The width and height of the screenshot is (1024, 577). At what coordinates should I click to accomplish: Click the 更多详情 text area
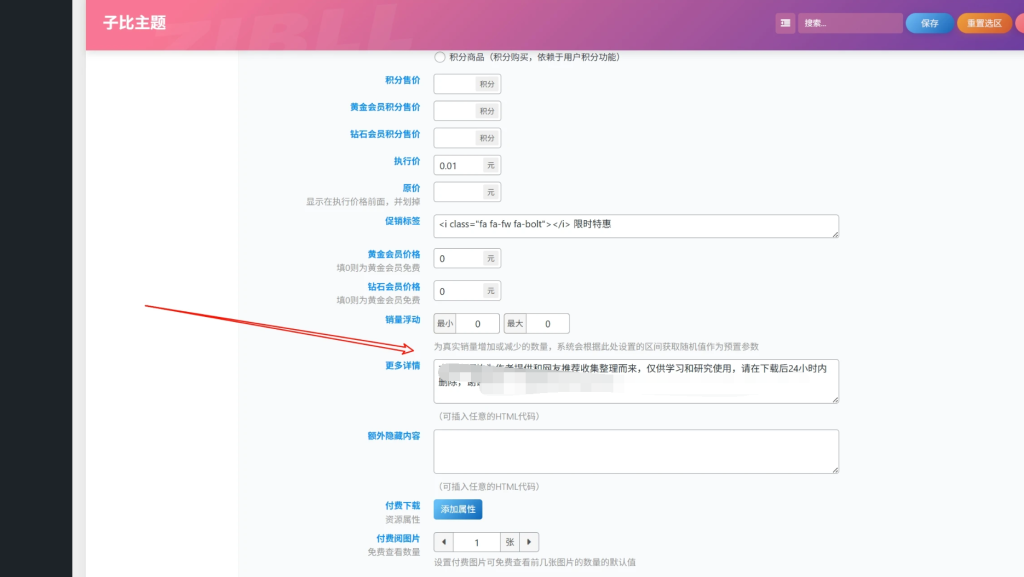[636, 381]
